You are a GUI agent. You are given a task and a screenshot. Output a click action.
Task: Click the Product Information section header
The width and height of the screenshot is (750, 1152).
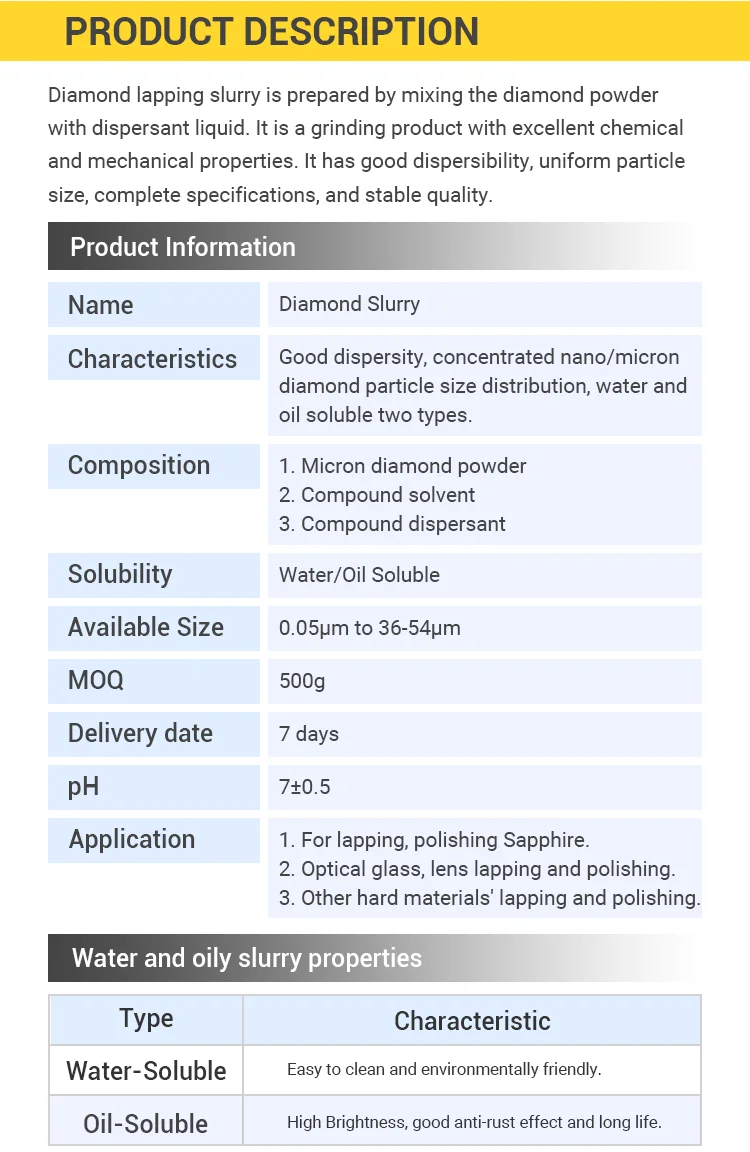tap(183, 247)
